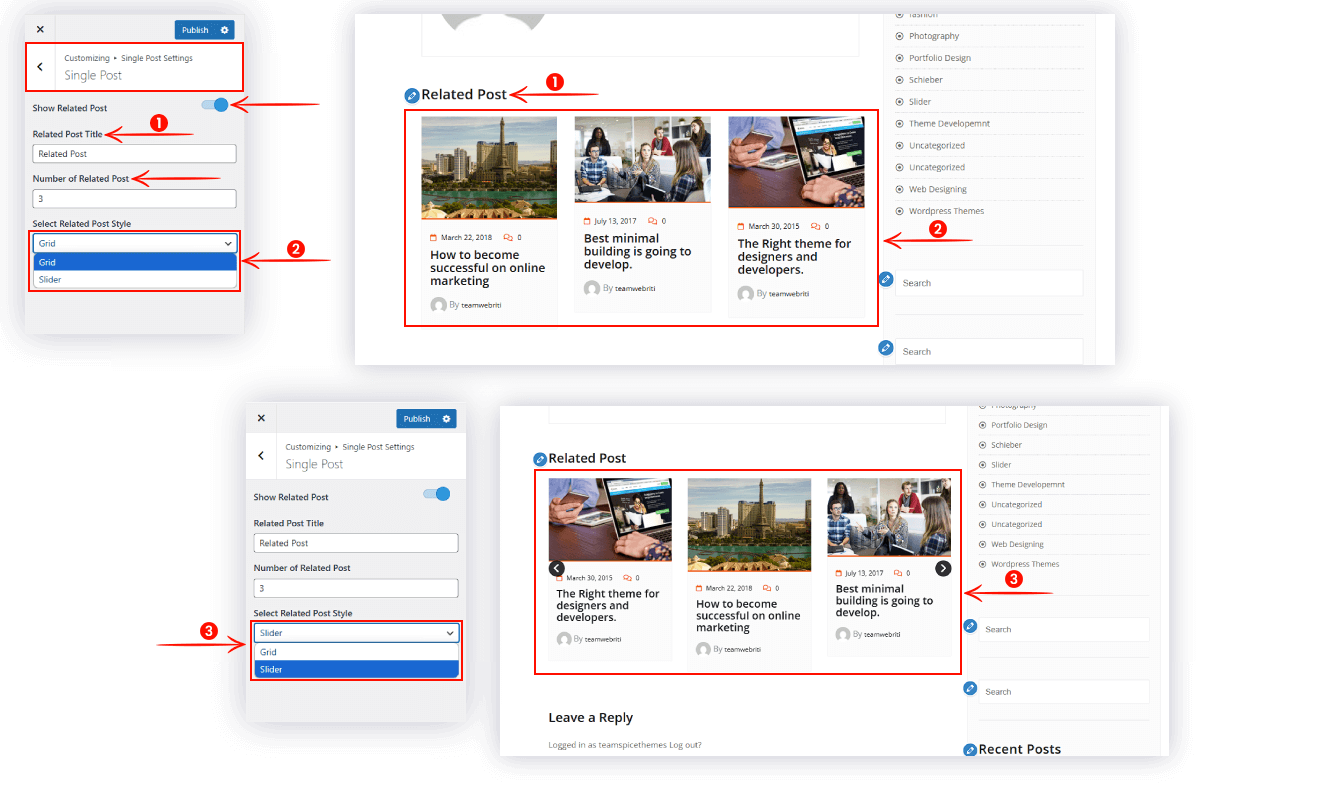
Task: Open Schieber category in grid preview sidebar
Action: [926, 80]
